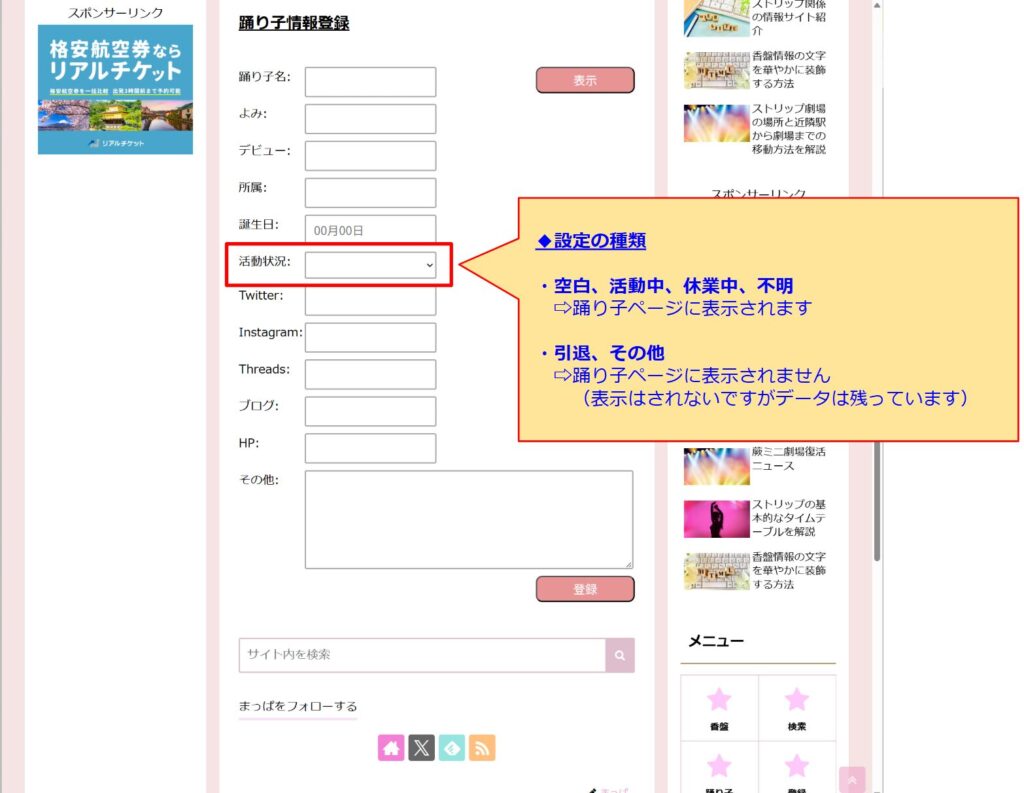The height and width of the screenshot is (793, 1024).
Task: Focus the 誕生日 date field
Action: [x=370, y=229]
